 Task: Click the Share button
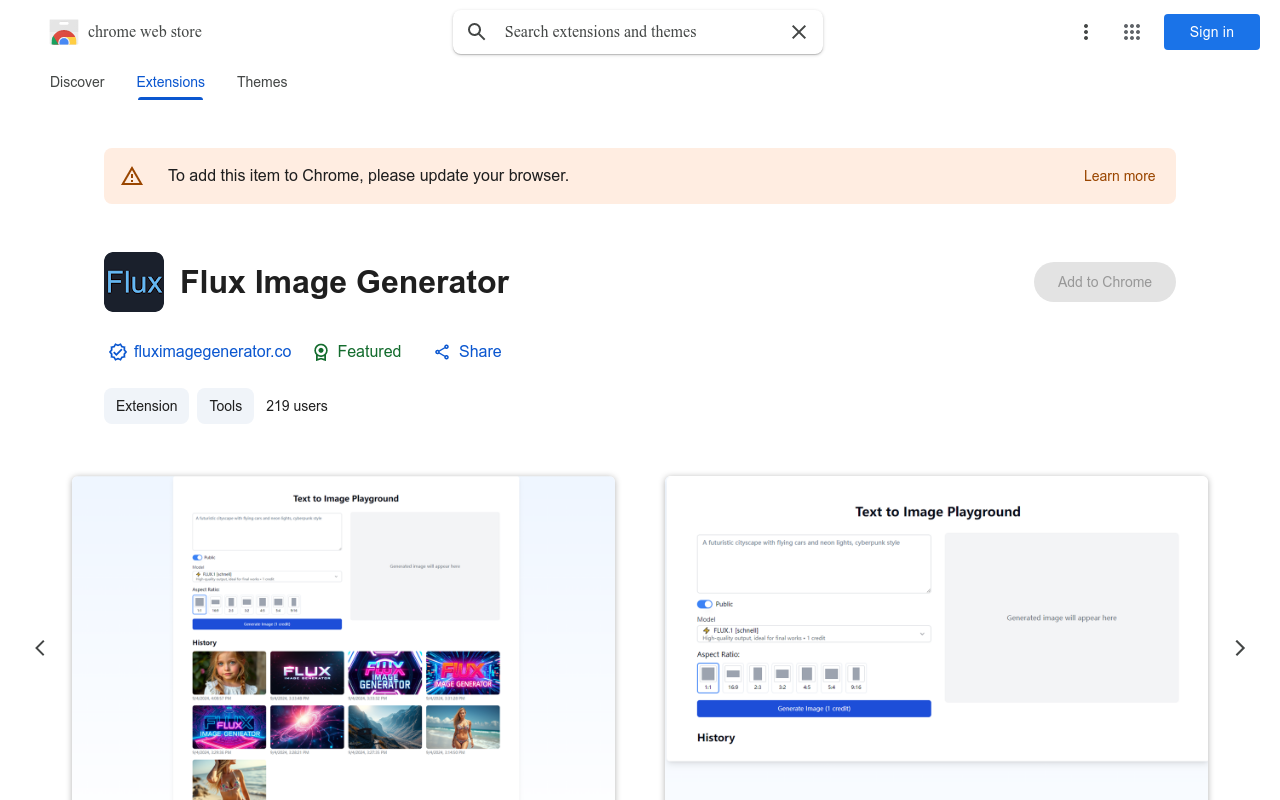[x=467, y=352]
